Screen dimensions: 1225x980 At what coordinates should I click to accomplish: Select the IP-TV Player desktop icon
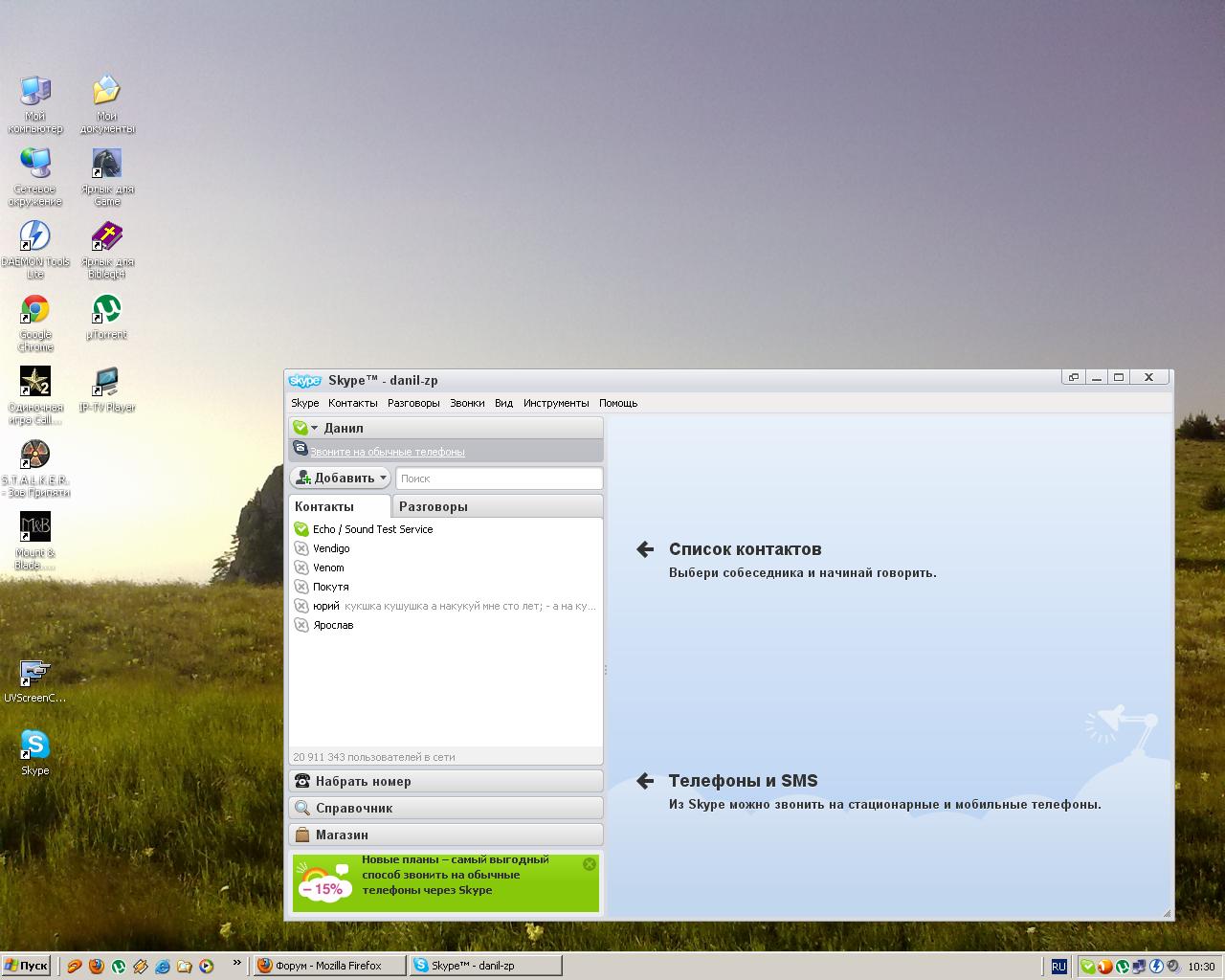pyautogui.click(x=106, y=390)
